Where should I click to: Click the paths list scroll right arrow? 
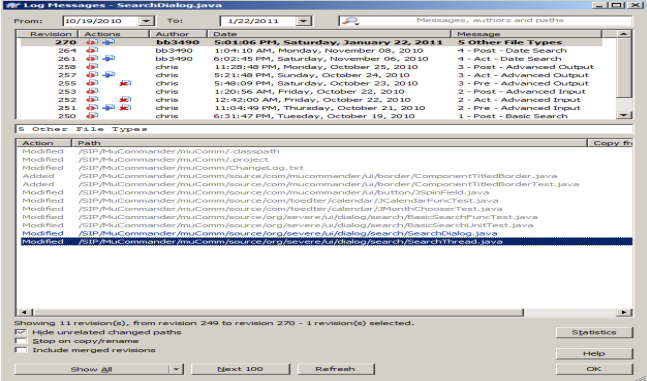click(x=623, y=312)
